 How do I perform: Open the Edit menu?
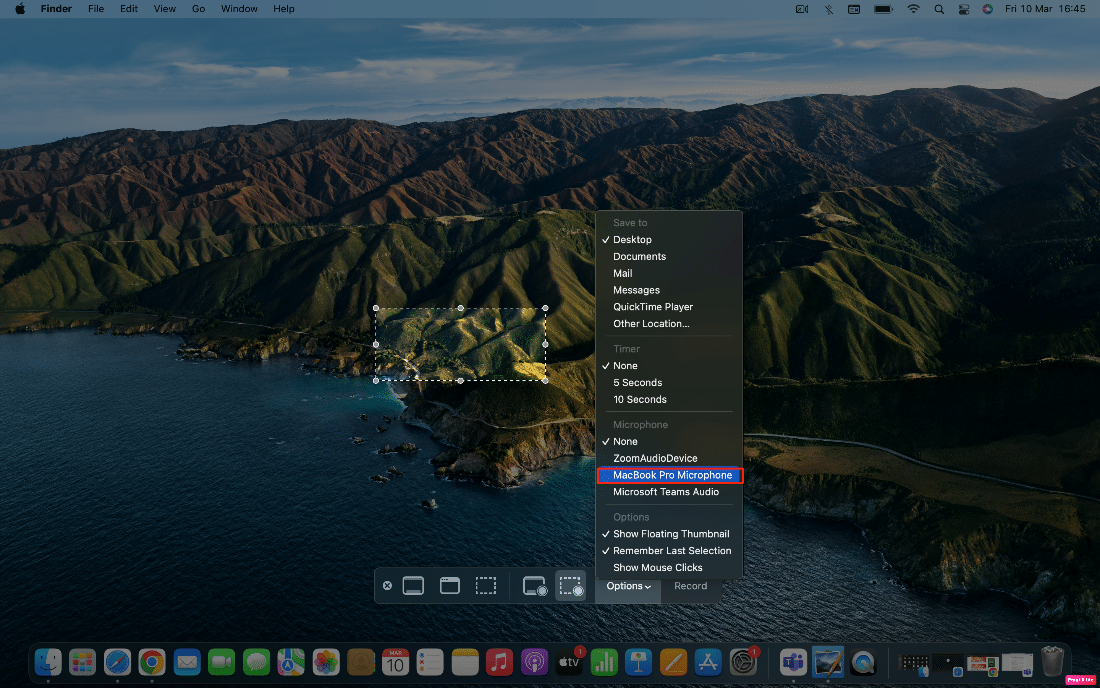click(129, 9)
